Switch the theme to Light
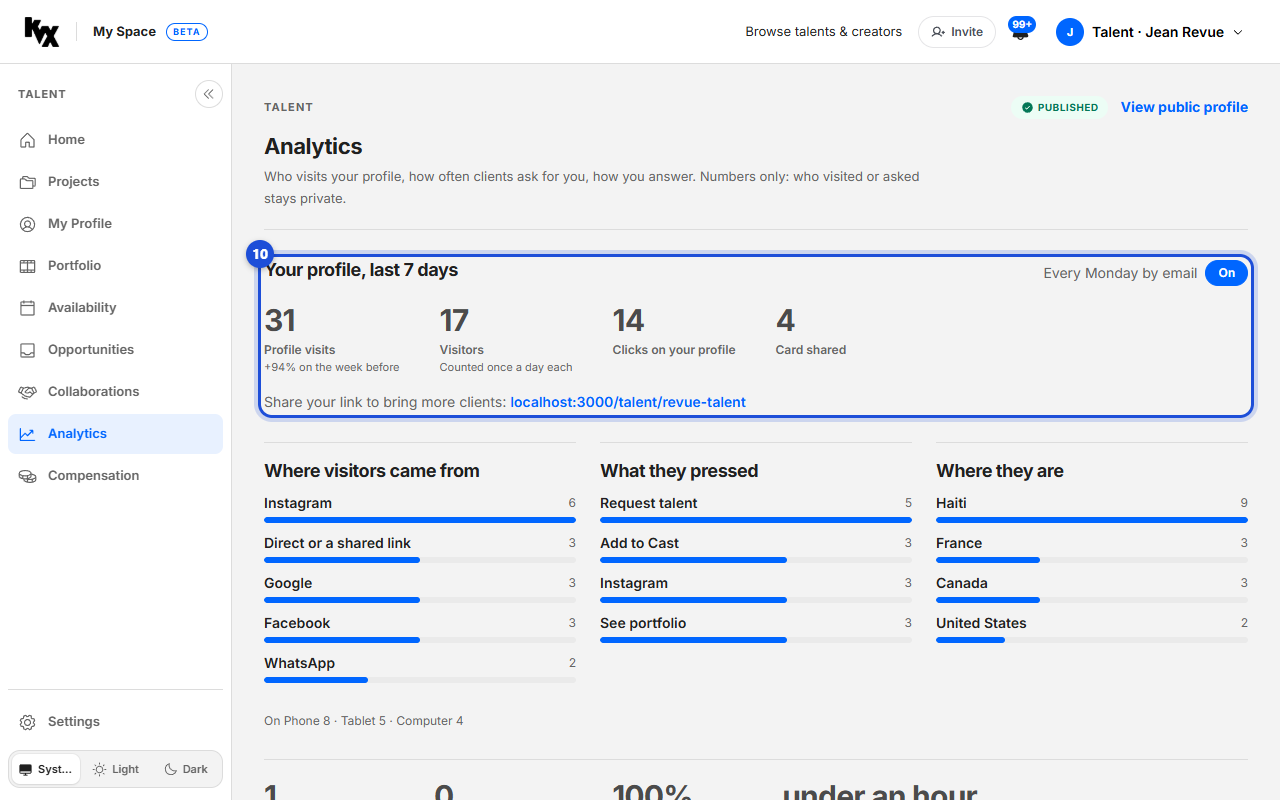Screen dimensions: 1280x800 116,769
